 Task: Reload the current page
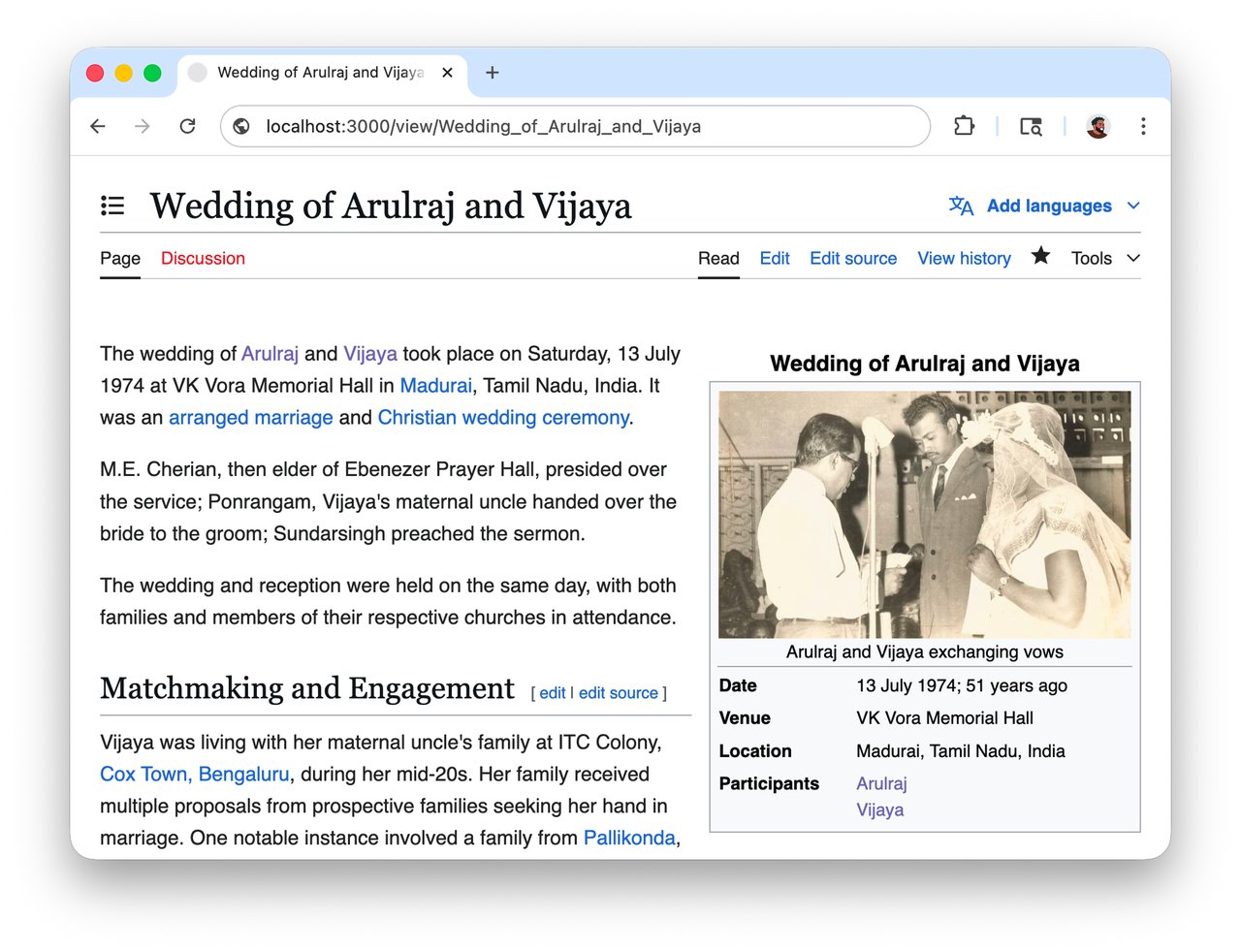(187, 126)
